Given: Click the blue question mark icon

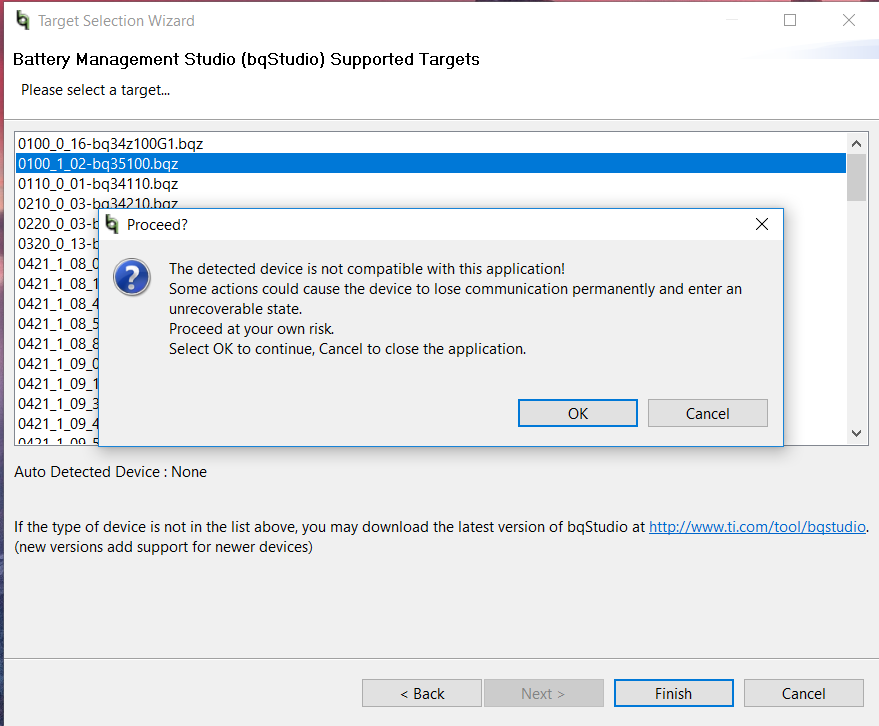Looking at the screenshot, I should (132, 277).
